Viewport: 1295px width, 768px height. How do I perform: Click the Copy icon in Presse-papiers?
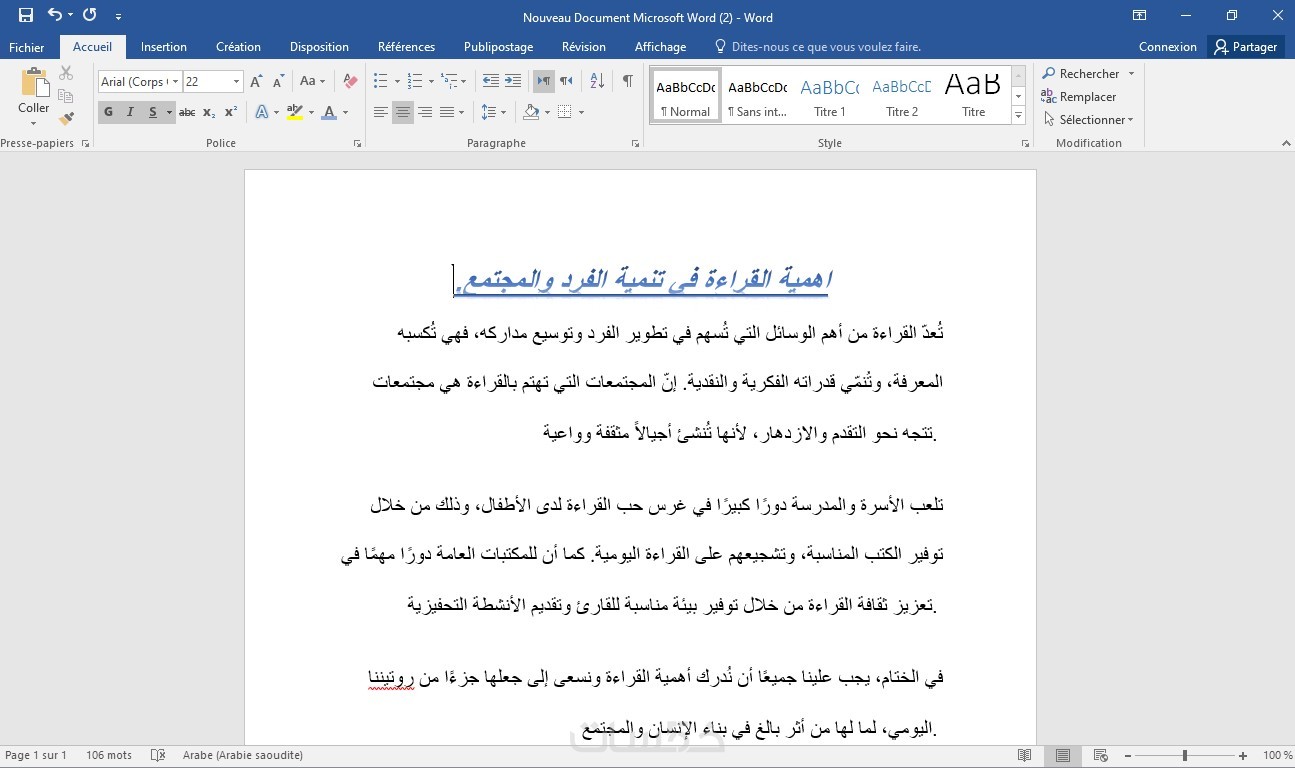66,96
